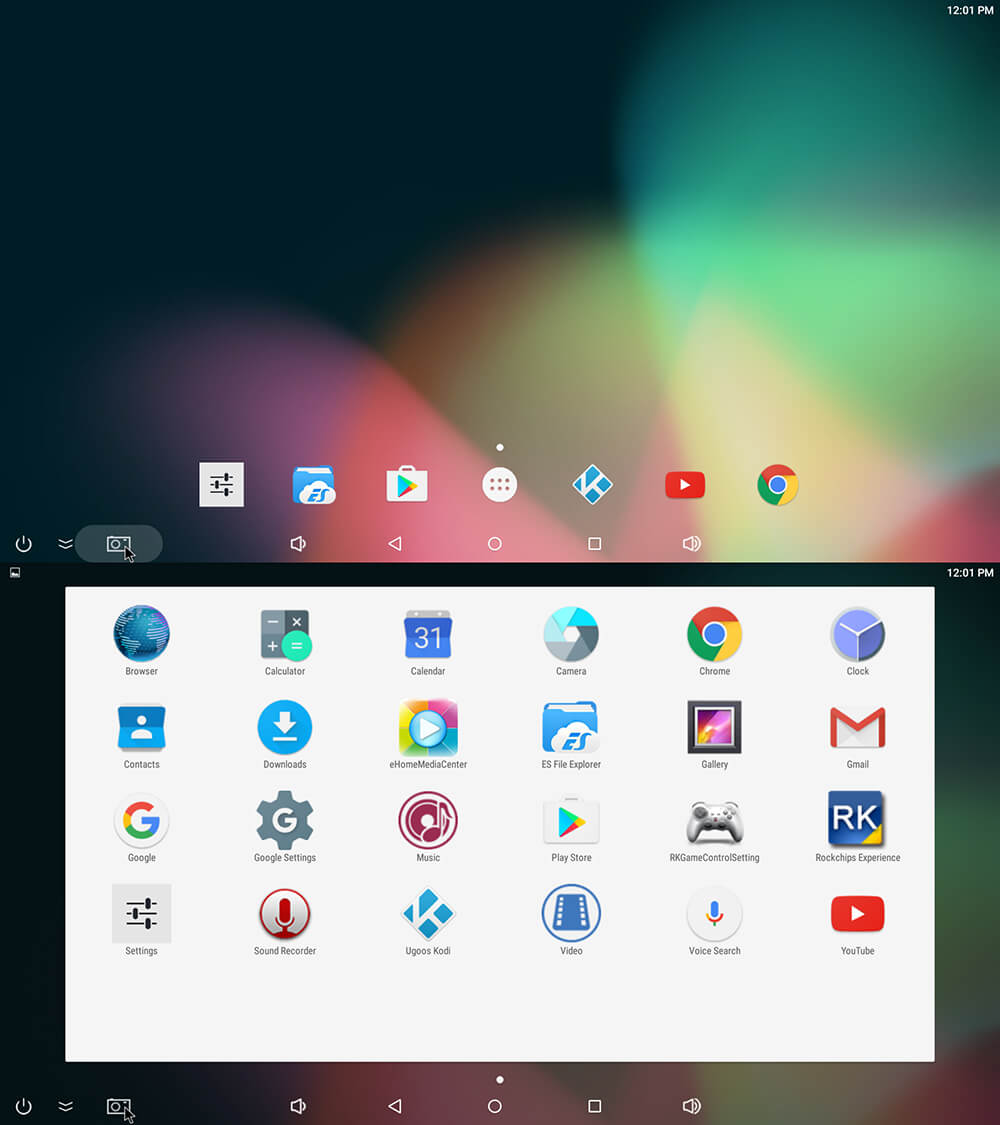Open the Contacts app
This screenshot has width=1000, height=1125.
click(x=141, y=728)
